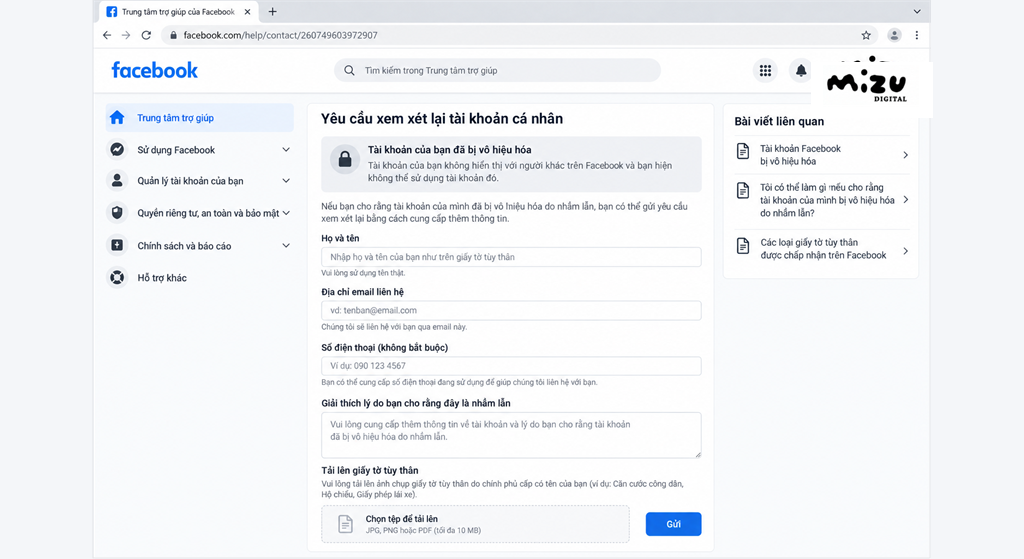1024x559 pixels.
Task: Click the textarea resize handle corner
Action: [x=697, y=454]
